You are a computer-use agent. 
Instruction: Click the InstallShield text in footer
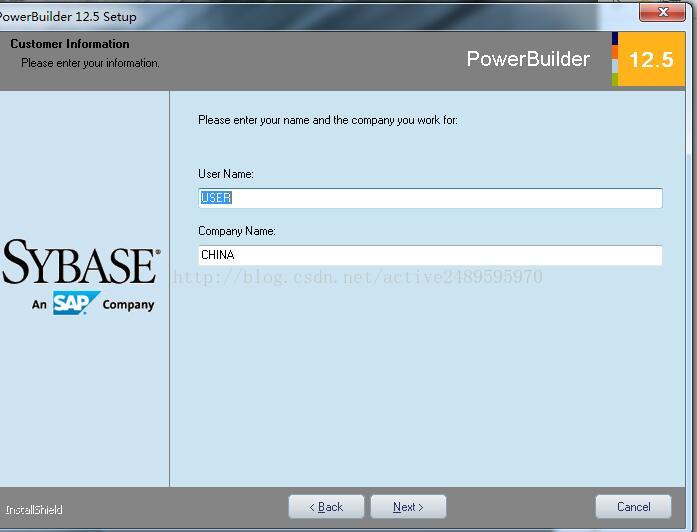[x=34, y=510]
